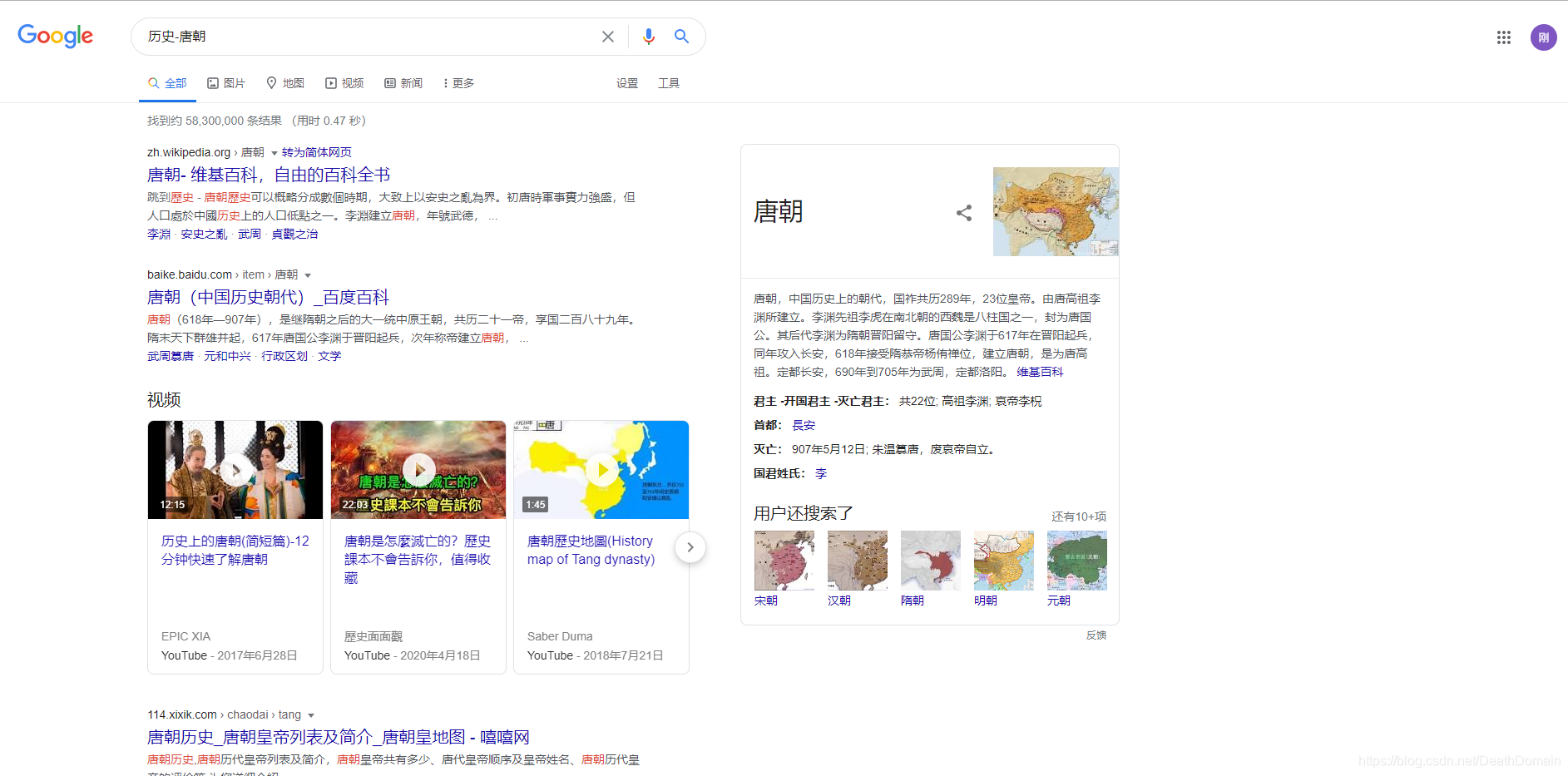The height and width of the screenshot is (776, 1568).
Task: Switch to the 地图 tab
Action: click(285, 83)
